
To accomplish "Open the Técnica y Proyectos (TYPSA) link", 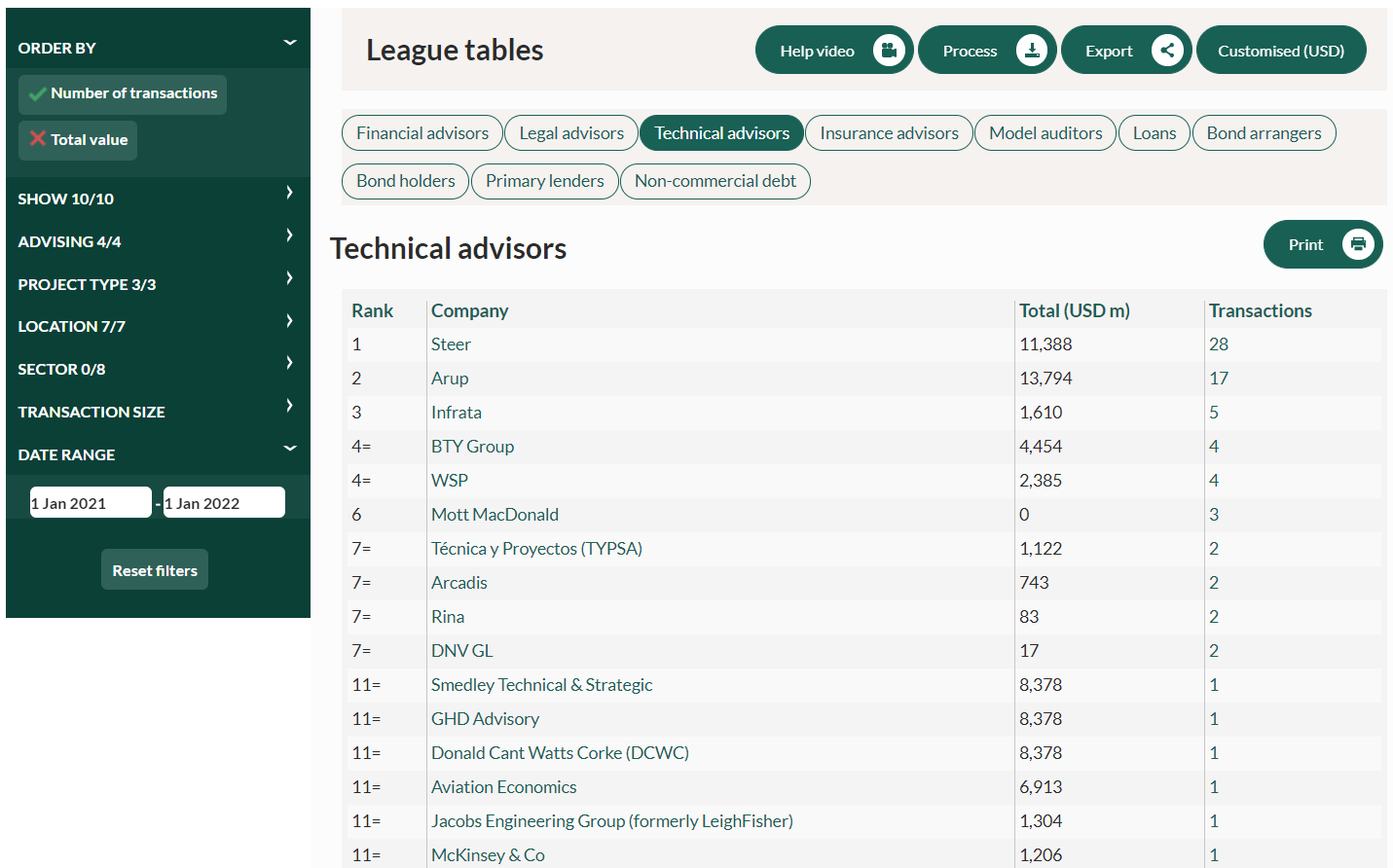I will coord(536,549).
